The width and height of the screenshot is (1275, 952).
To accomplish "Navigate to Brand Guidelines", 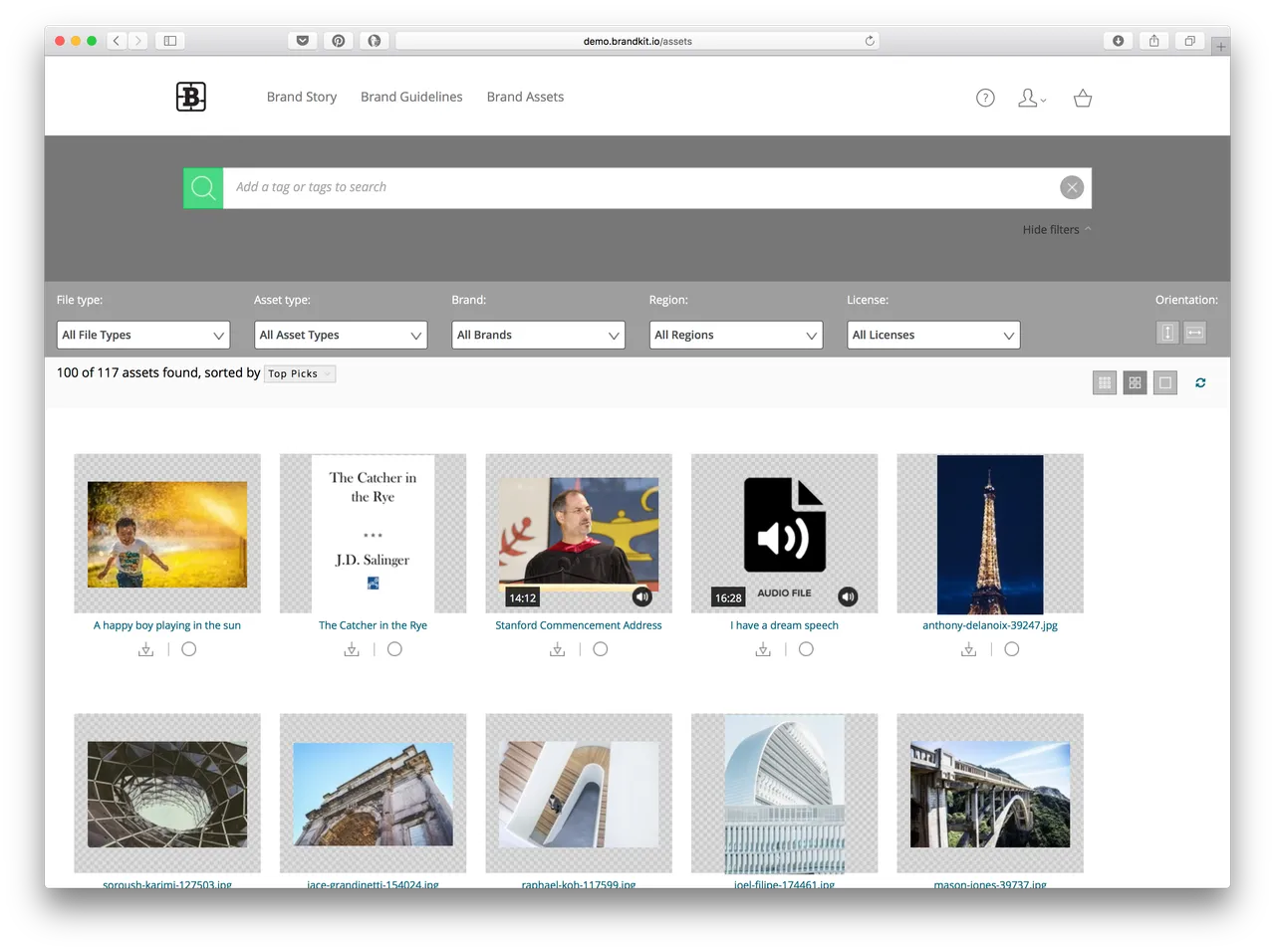I will (411, 97).
